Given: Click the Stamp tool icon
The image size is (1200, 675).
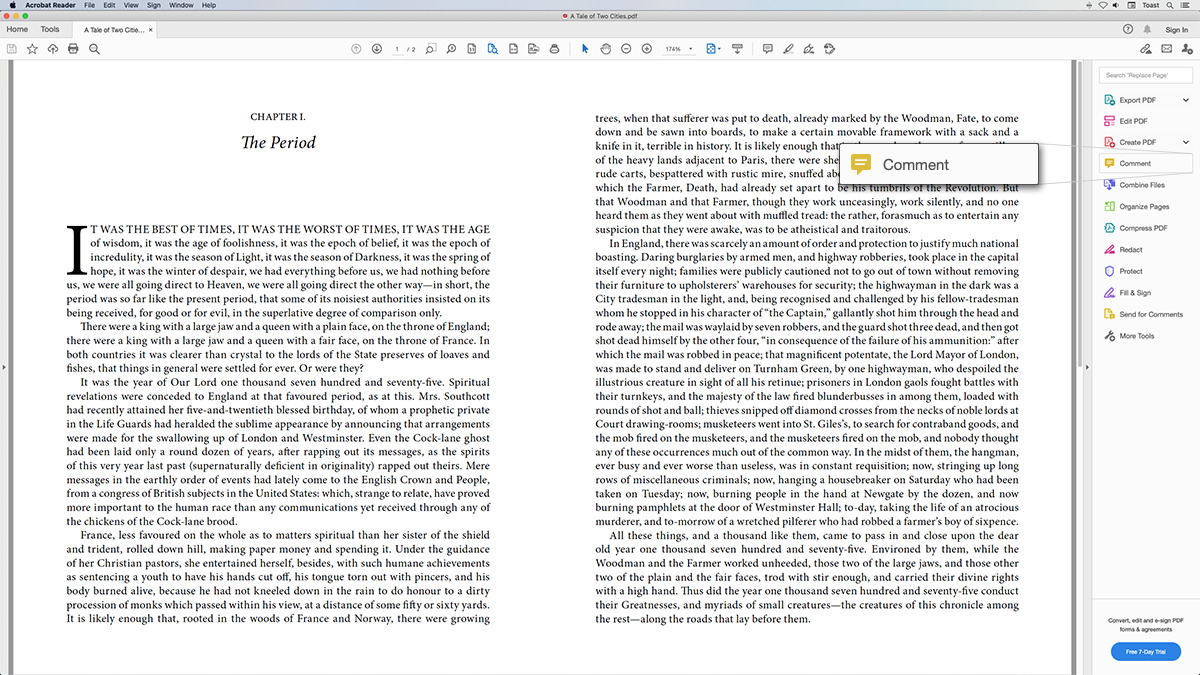Looking at the screenshot, I should (x=830, y=49).
